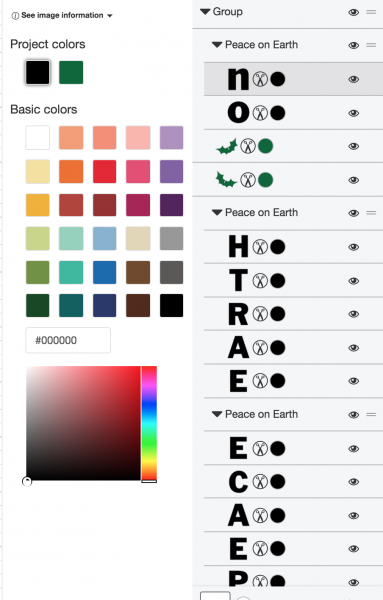The width and height of the screenshot is (383, 600).
Task: Pick the red basic color swatch
Action: [x=104, y=171]
